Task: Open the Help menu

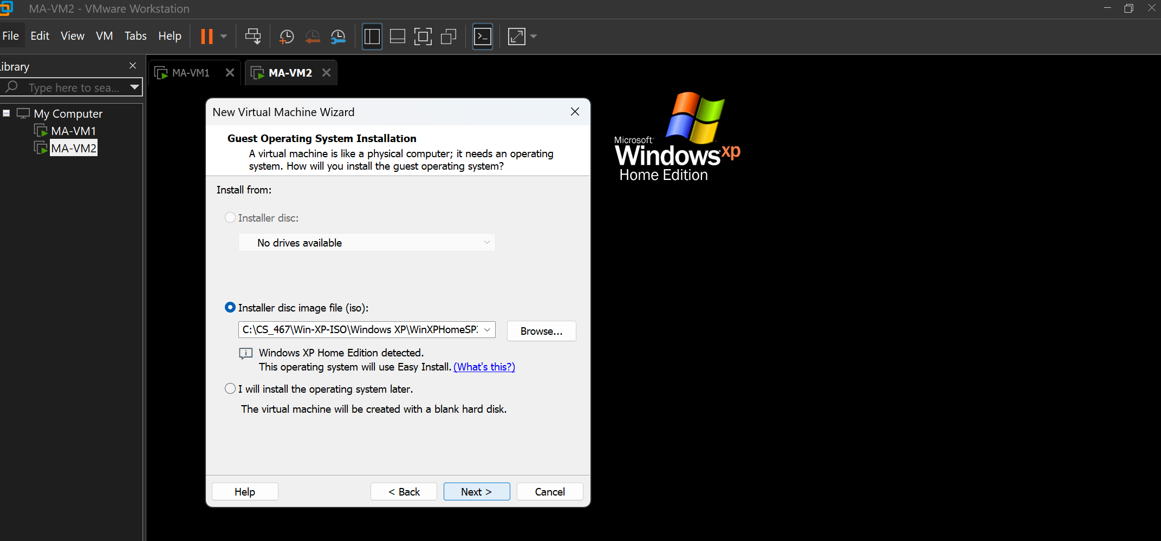Action: click(170, 36)
